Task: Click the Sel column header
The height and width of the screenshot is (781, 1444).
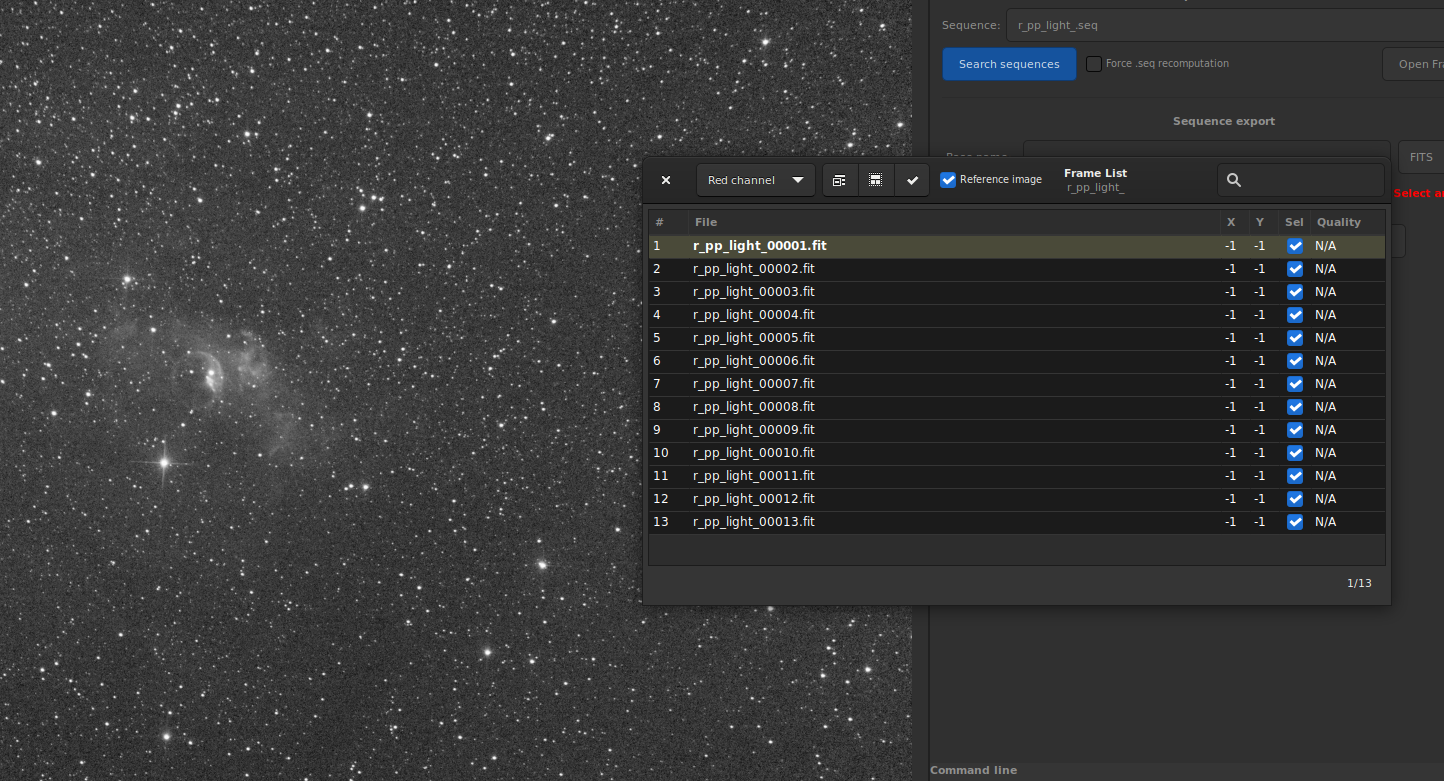Action: pyautogui.click(x=1294, y=222)
